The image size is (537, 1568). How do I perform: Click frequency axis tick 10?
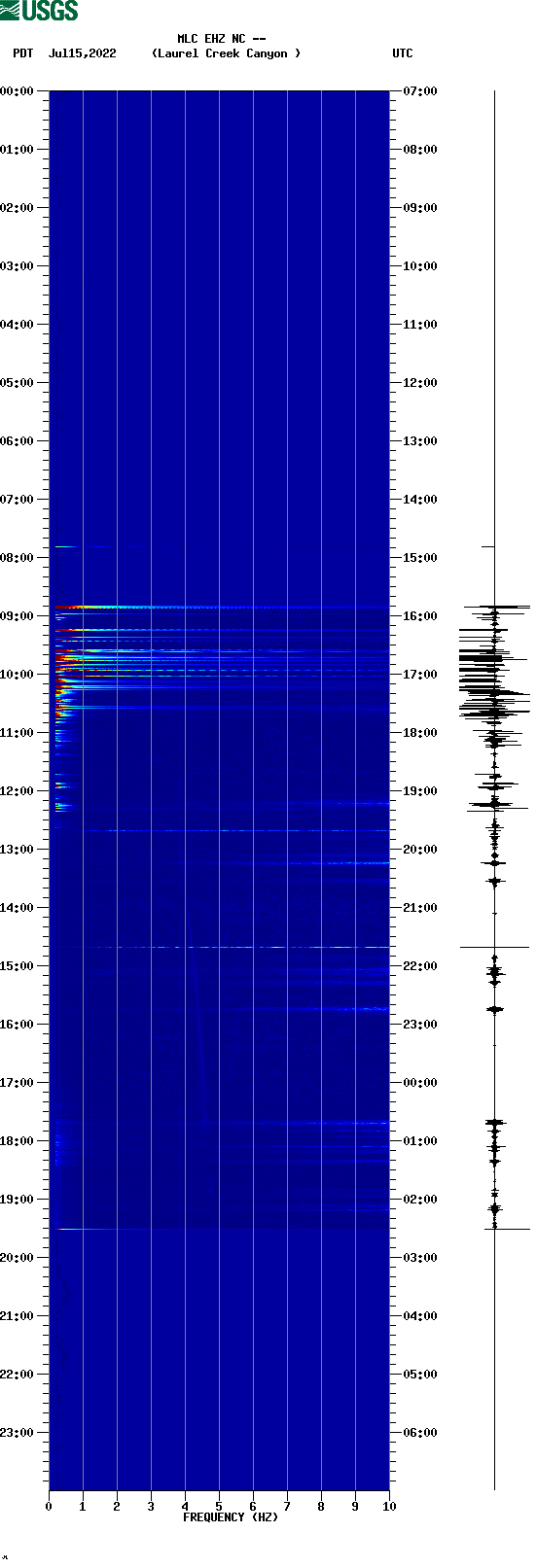[389, 1507]
